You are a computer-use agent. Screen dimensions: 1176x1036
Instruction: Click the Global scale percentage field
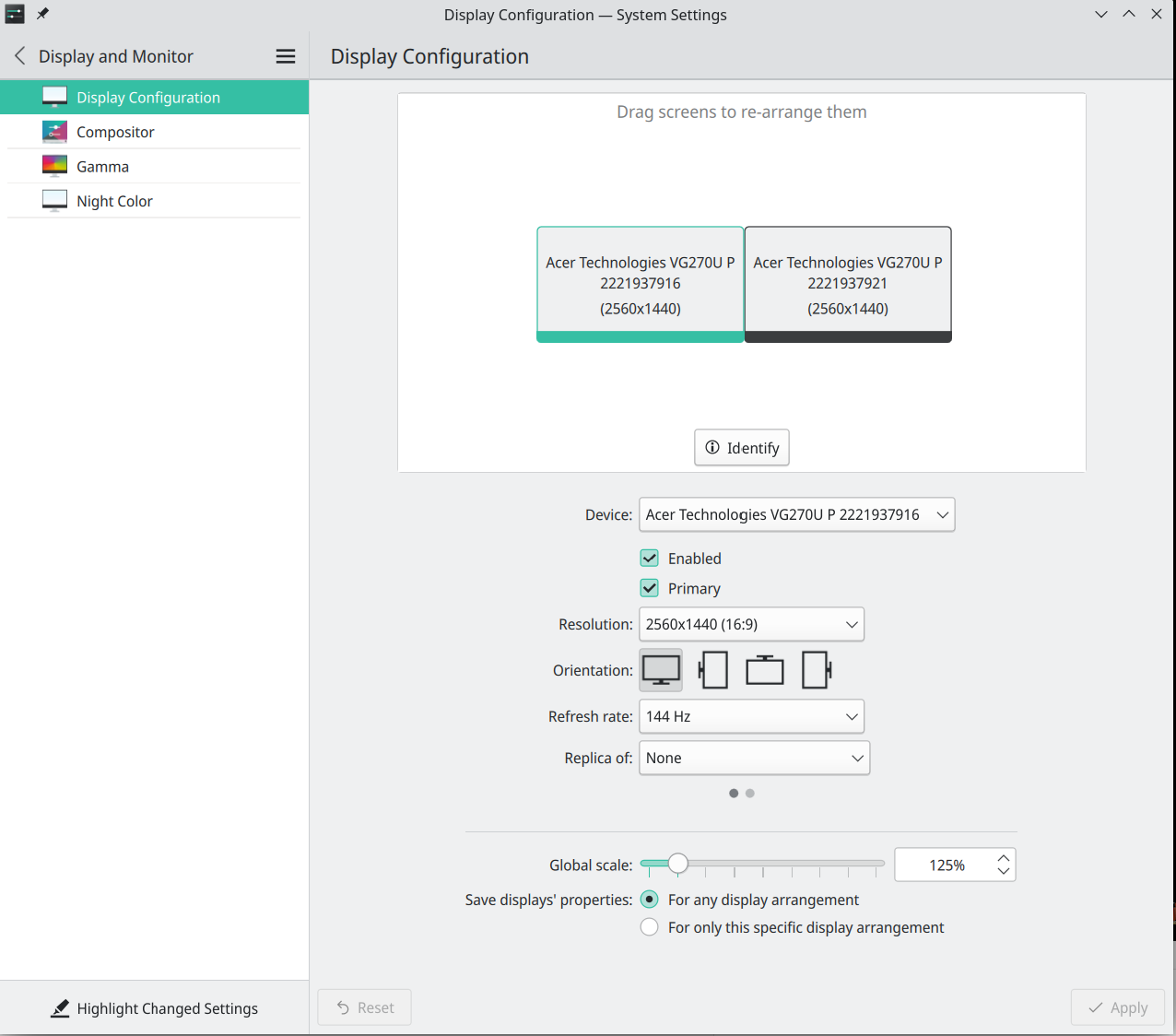(x=946, y=865)
